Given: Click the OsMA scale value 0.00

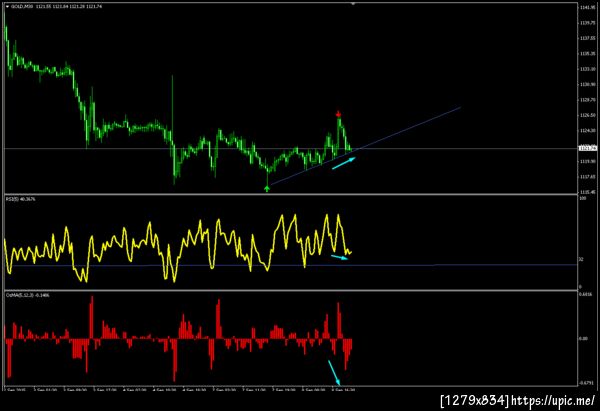Looking at the screenshot, I should tap(584, 339).
